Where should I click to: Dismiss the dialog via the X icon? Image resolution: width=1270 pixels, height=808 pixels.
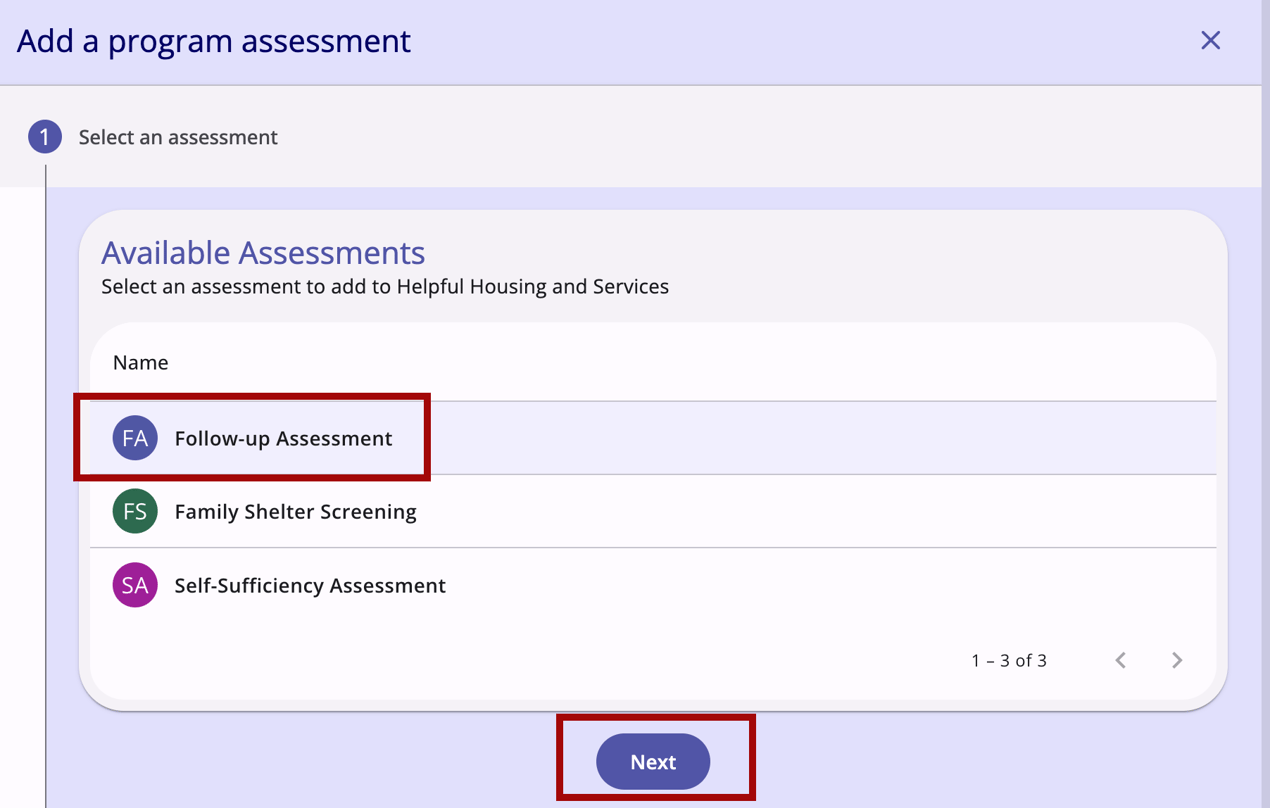coord(1210,40)
